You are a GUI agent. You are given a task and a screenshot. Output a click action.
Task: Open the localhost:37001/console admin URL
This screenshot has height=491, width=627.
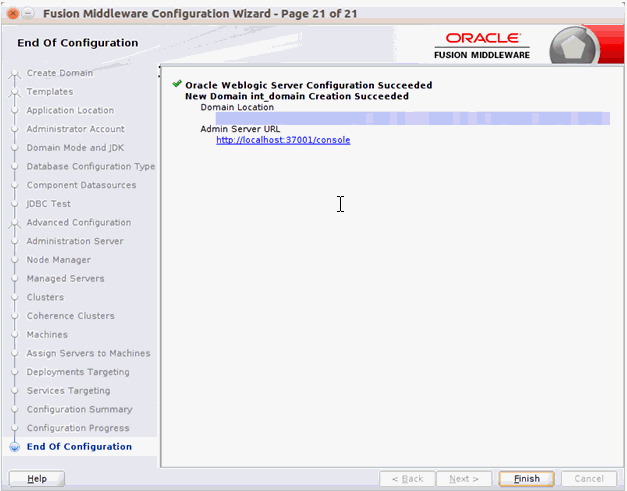283,140
